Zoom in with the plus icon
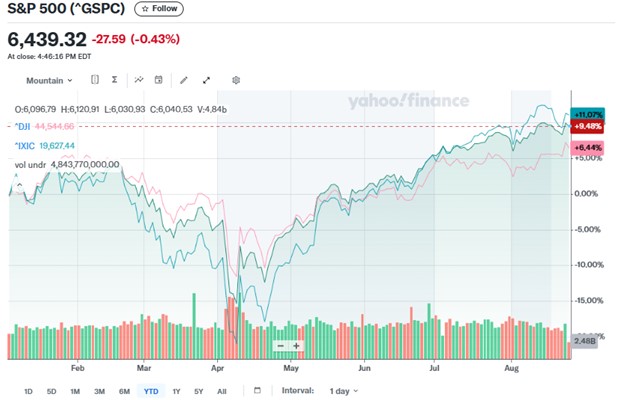 pyautogui.click(x=297, y=346)
